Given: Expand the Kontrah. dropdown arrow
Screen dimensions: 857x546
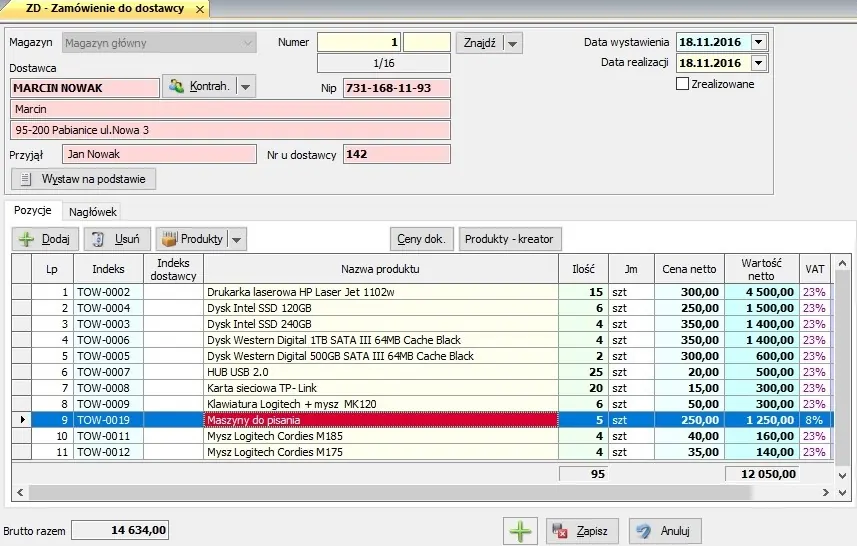Looking at the screenshot, I should (246, 86).
